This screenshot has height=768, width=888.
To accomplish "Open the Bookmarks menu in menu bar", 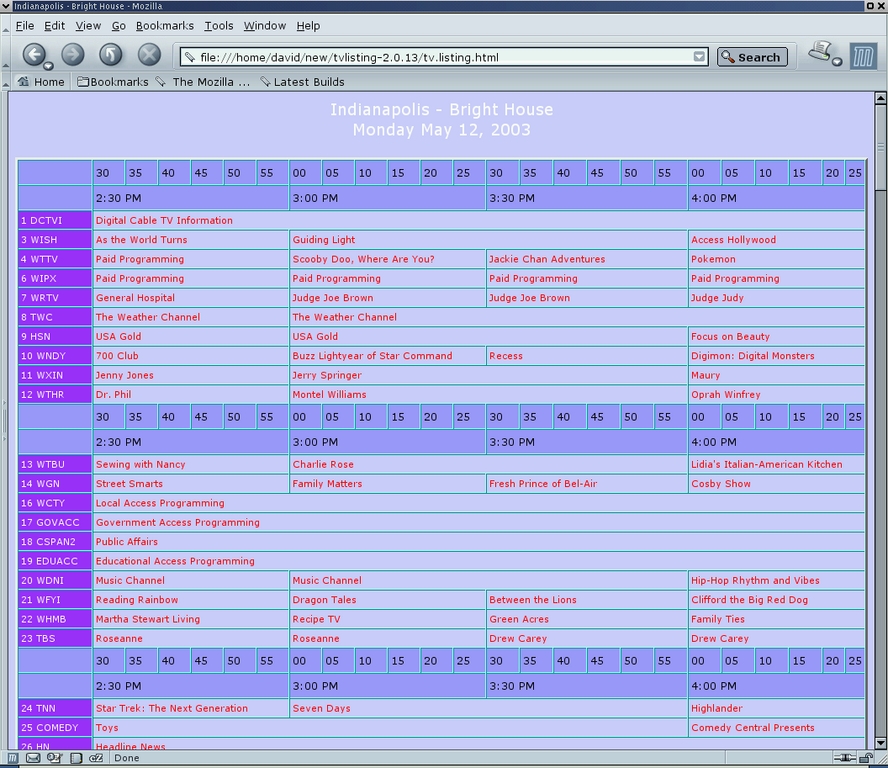I will [163, 25].
